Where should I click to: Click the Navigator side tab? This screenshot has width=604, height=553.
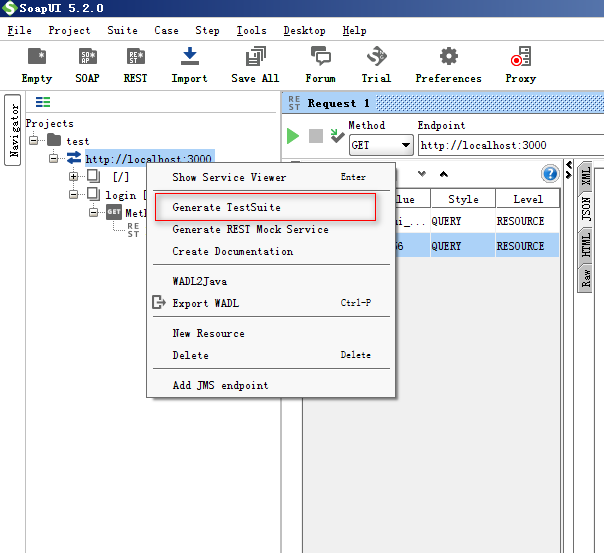pos(13,130)
